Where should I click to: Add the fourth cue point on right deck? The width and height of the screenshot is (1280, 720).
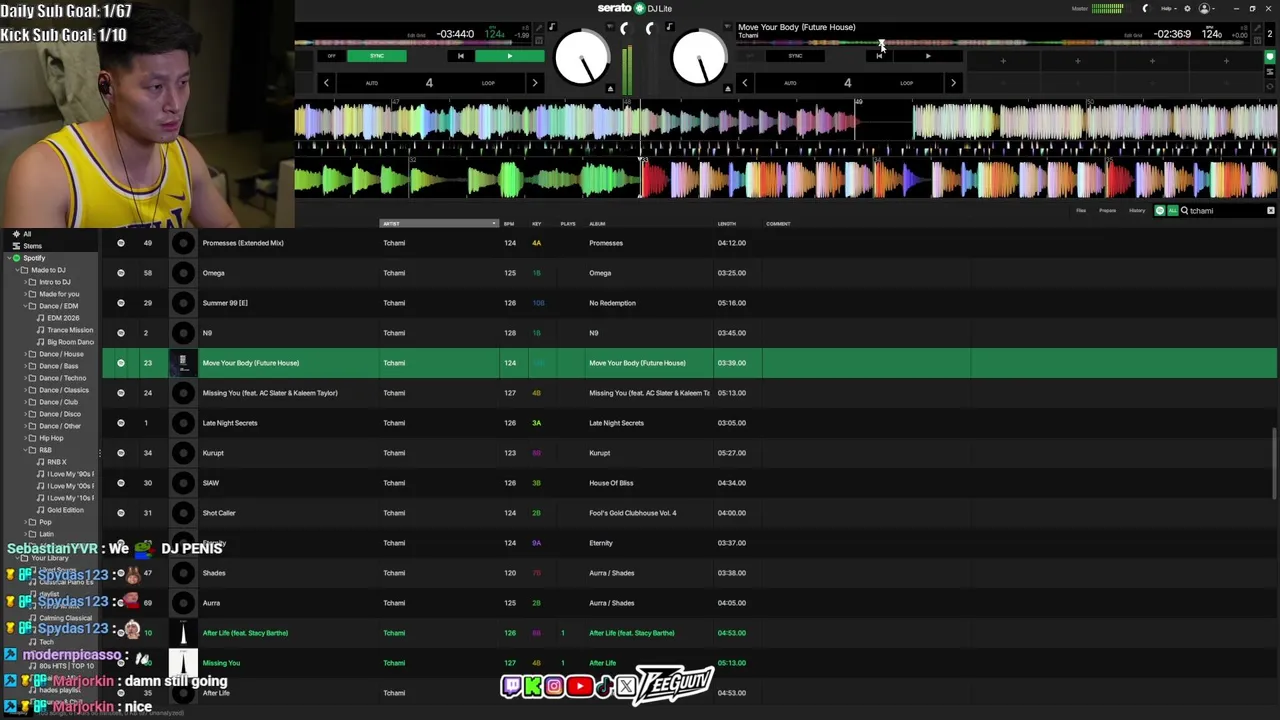click(1226, 61)
